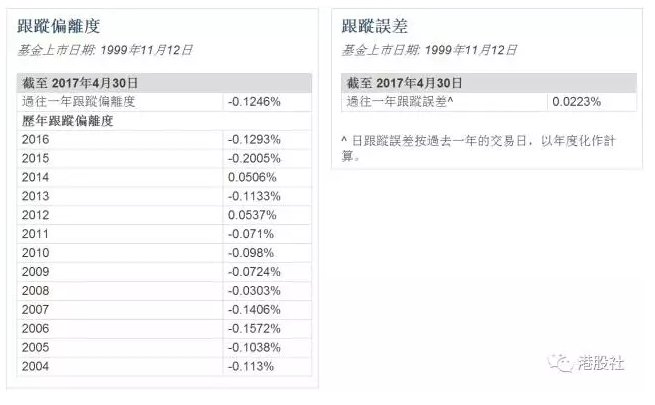Click the 過往一年跟蹤偏離度 row label
The image size is (655, 405).
(78, 101)
